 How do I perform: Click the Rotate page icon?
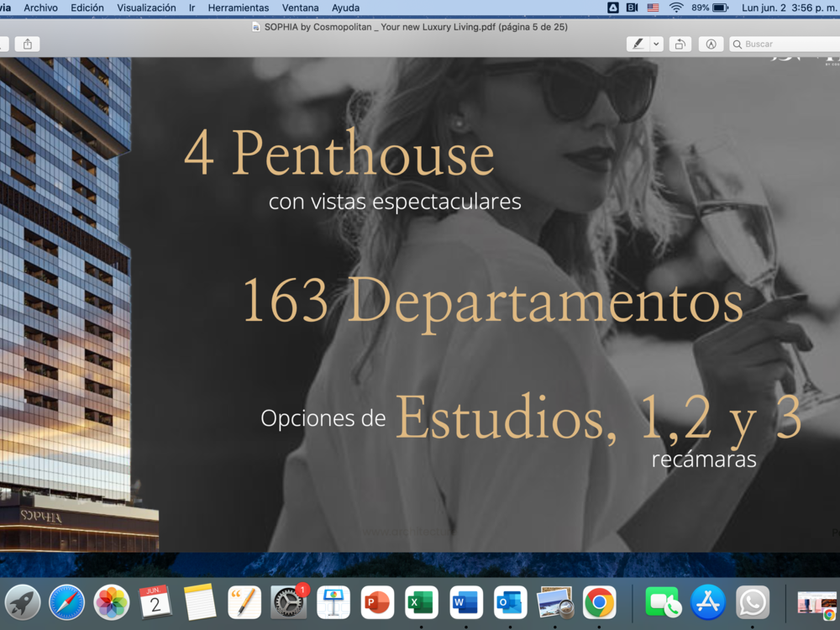[680, 44]
